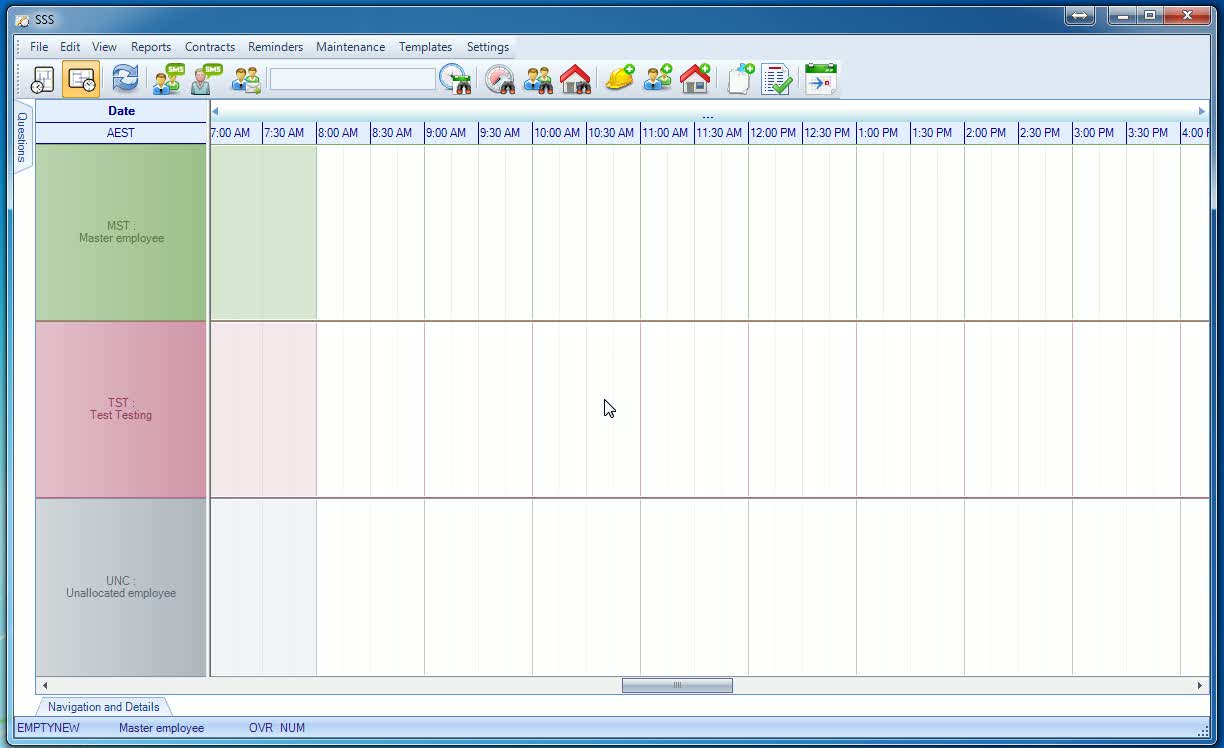Open the View menu
The image size is (1224, 748).
(x=104, y=47)
